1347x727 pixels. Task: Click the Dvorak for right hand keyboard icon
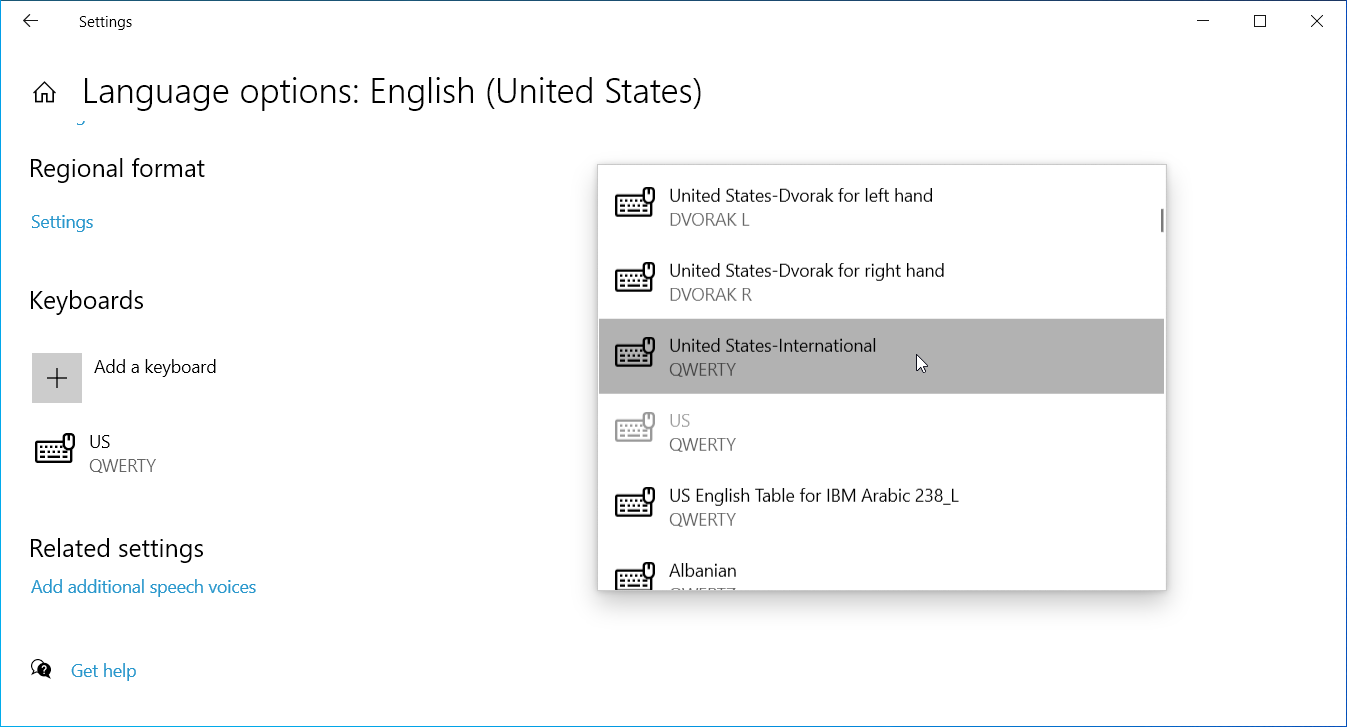point(634,280)
